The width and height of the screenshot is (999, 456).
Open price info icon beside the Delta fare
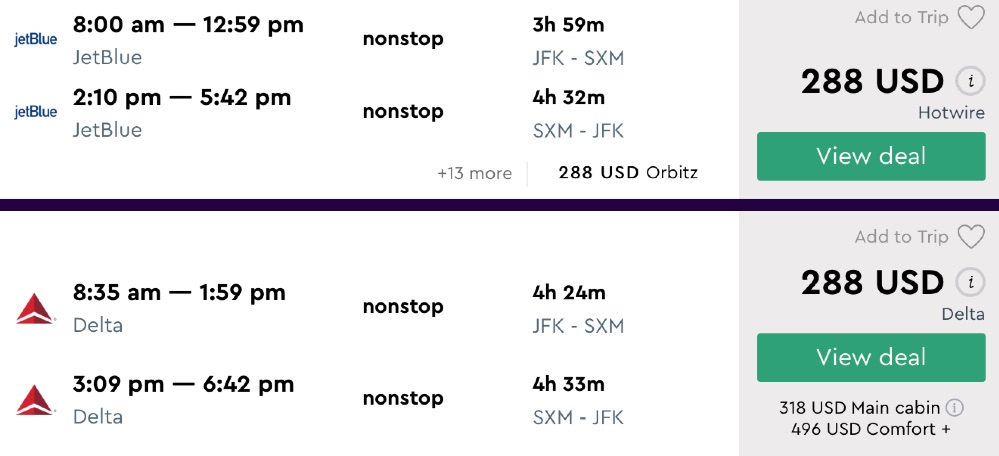pos(967,282)
